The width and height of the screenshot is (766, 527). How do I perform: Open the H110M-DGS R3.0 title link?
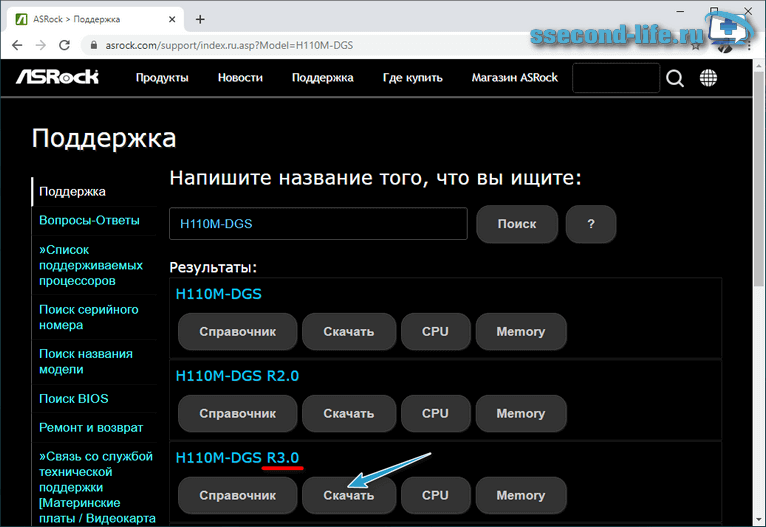(237, 458)
